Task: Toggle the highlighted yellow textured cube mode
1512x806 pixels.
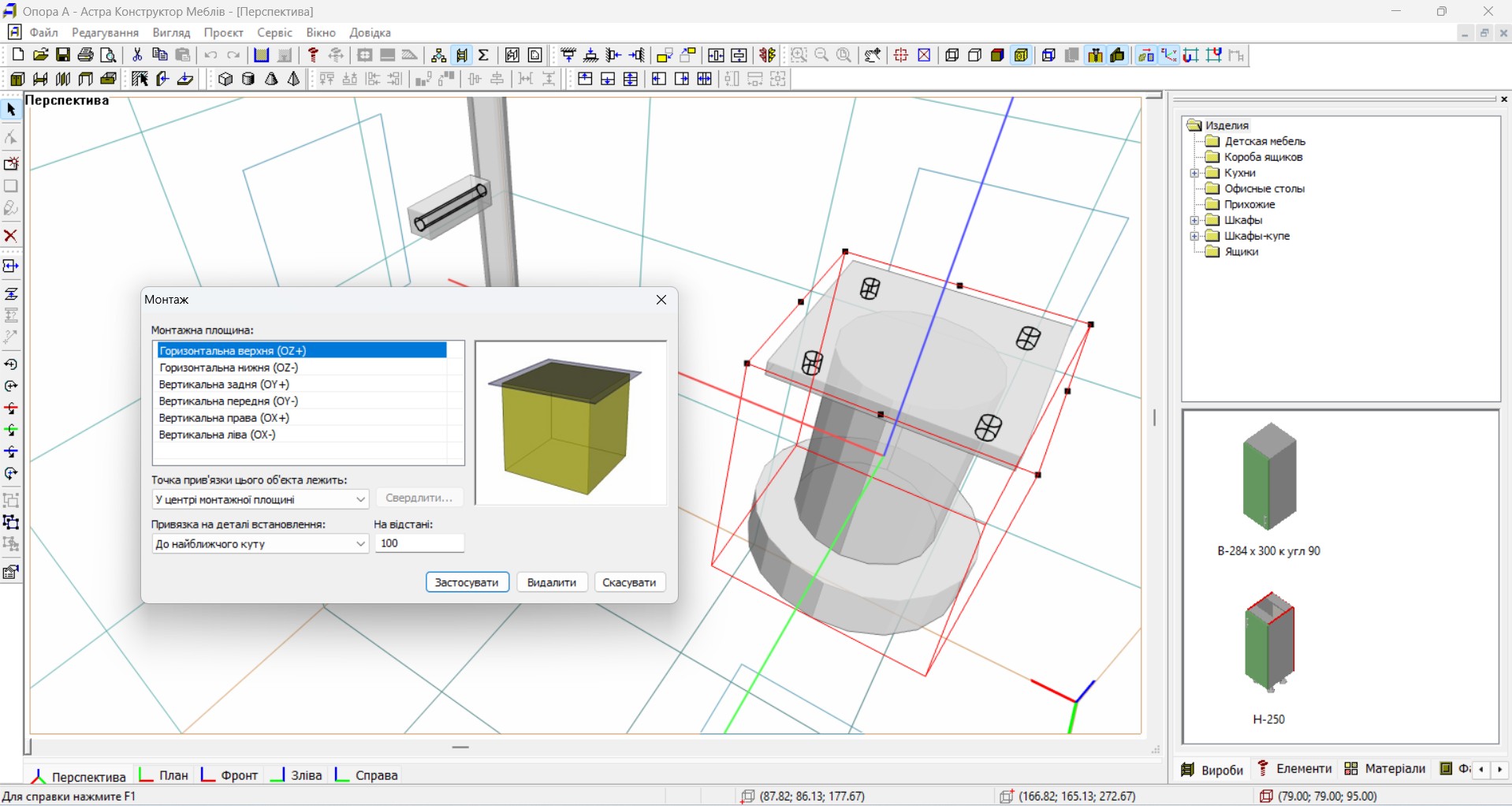Action: tap(1021, 55)
